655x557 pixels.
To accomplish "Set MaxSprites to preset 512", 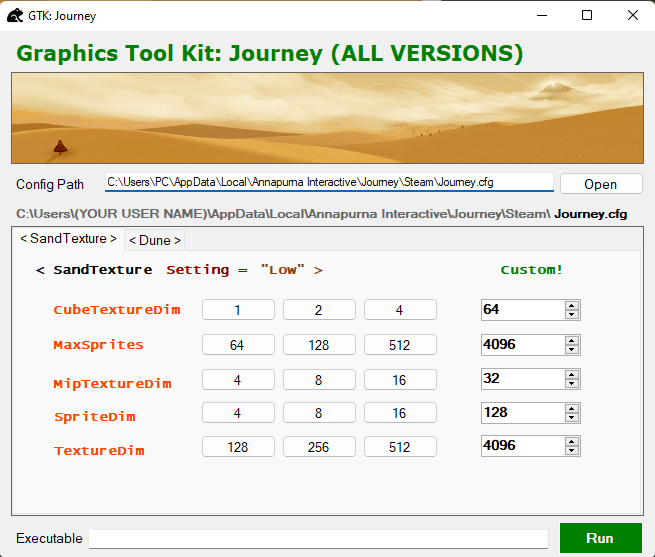I will 400,345.
